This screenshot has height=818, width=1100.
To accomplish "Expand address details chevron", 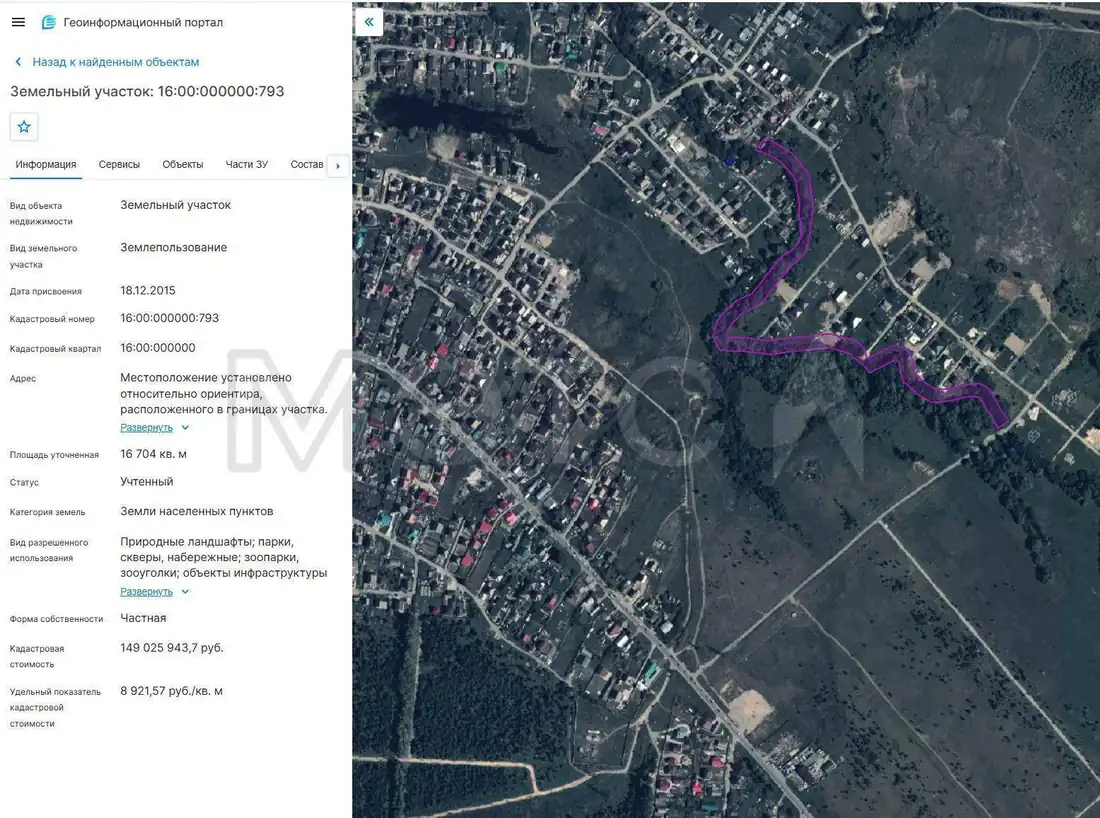I will (x=185, y=427).
